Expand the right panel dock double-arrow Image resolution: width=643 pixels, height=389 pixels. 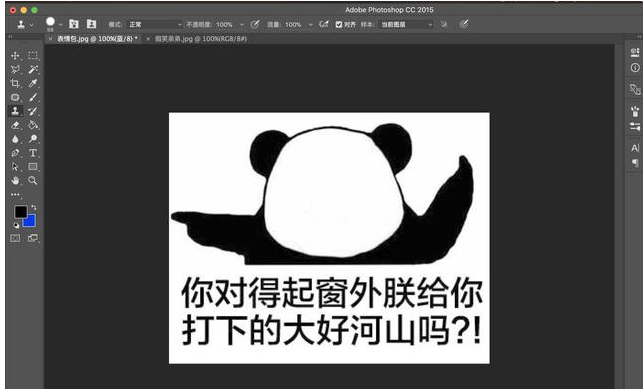click(x=638, y=37)
